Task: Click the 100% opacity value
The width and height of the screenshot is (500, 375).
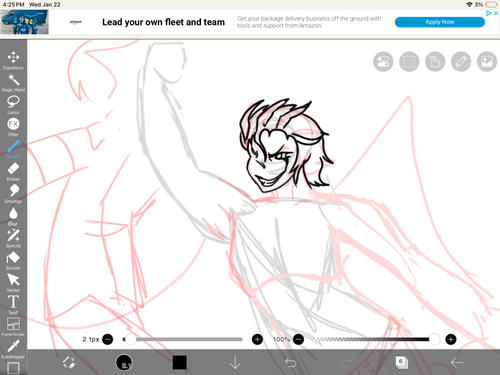Action: click(x=282, y=339)
